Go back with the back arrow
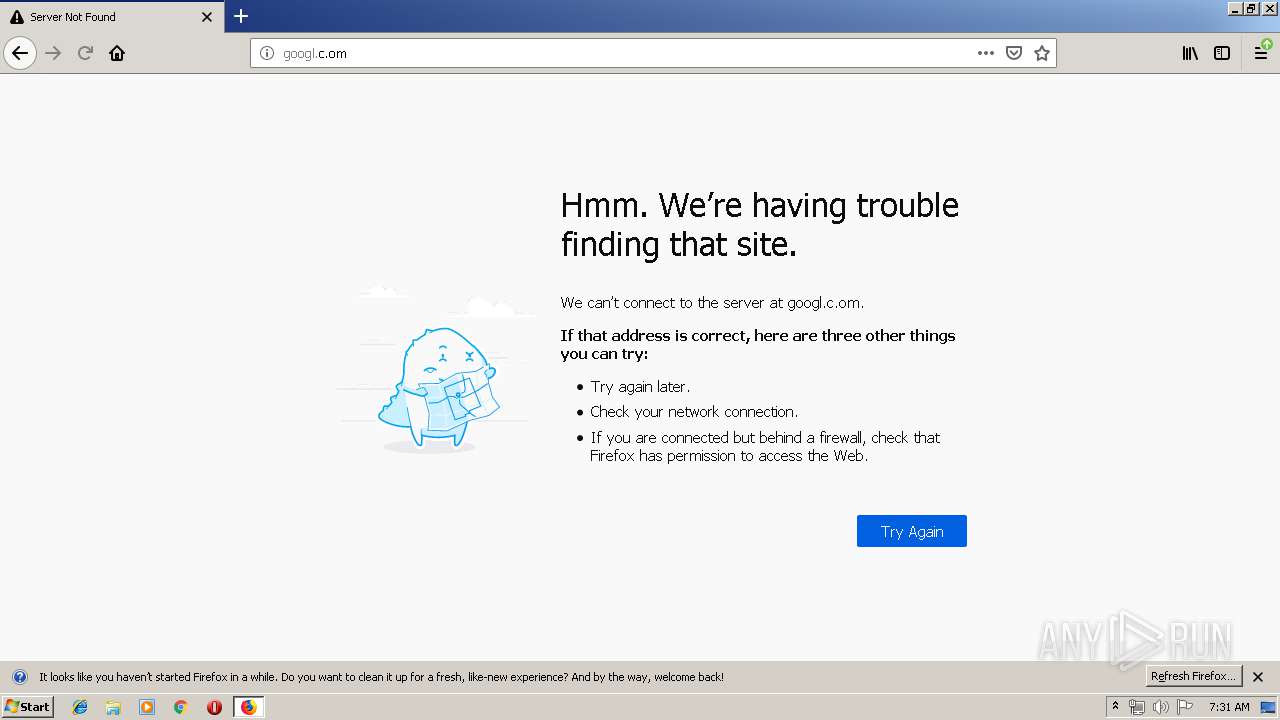 coord(20,53)
